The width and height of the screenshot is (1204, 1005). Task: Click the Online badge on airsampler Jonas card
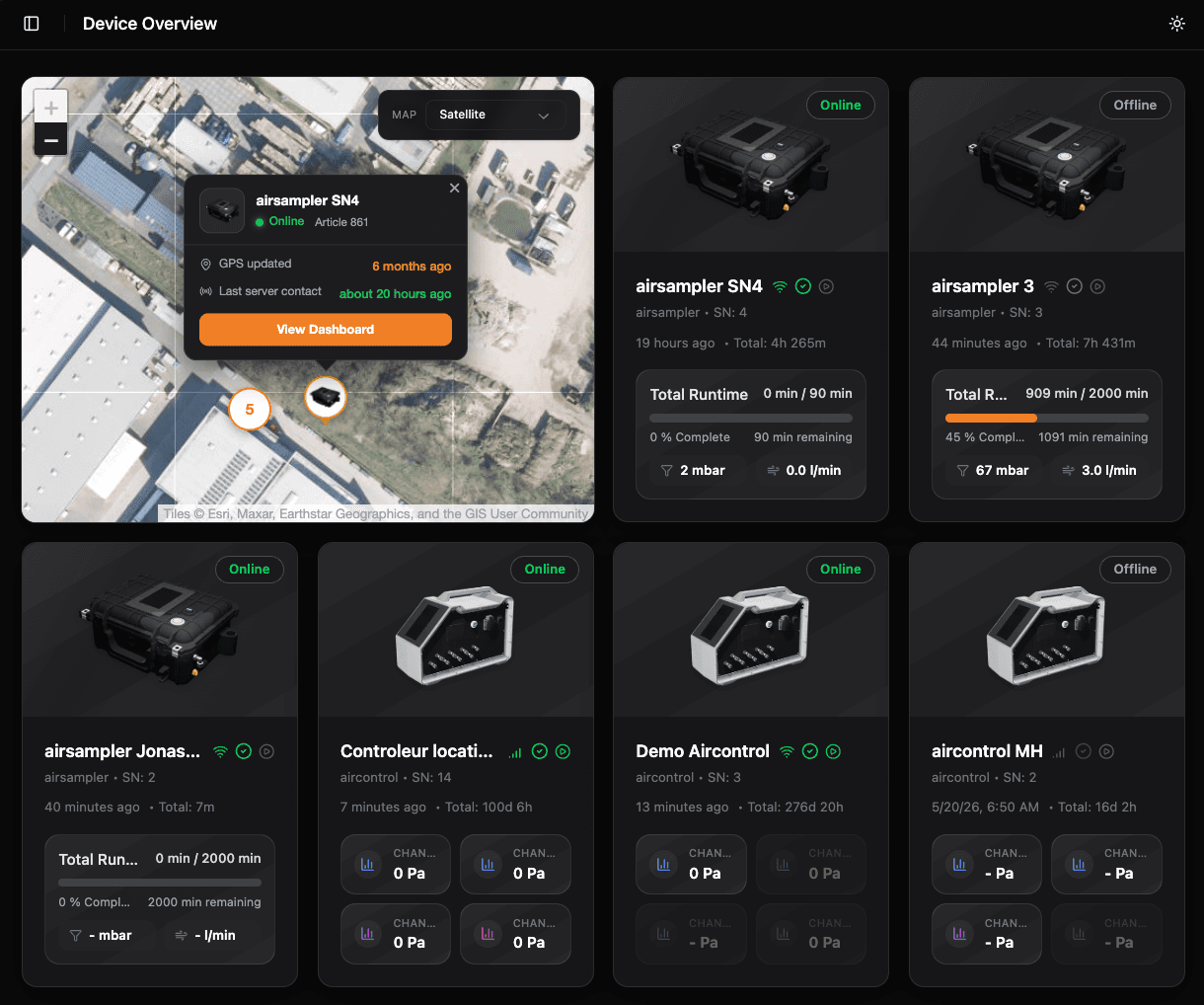coord(250,569)
